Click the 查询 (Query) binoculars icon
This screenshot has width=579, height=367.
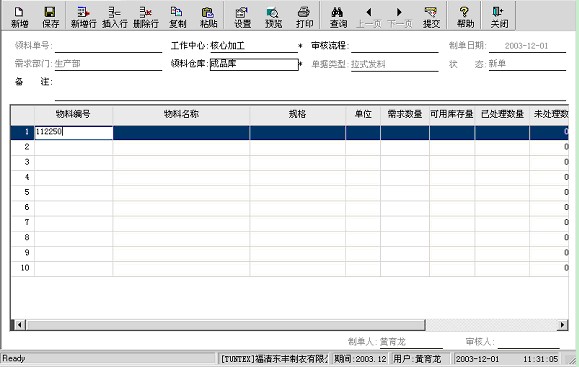(x=338, y=17)
